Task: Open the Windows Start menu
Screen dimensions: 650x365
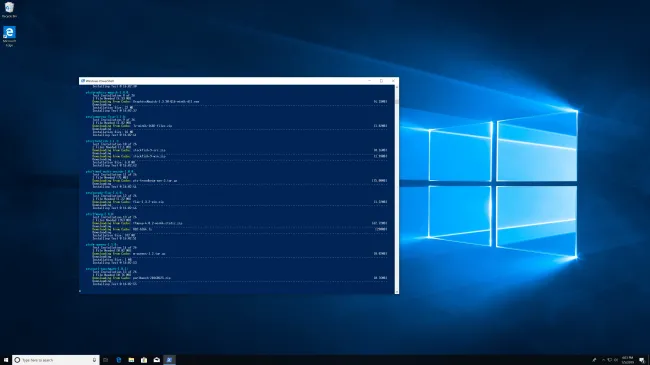Action: pyautogui.click(x=6, y=360)
